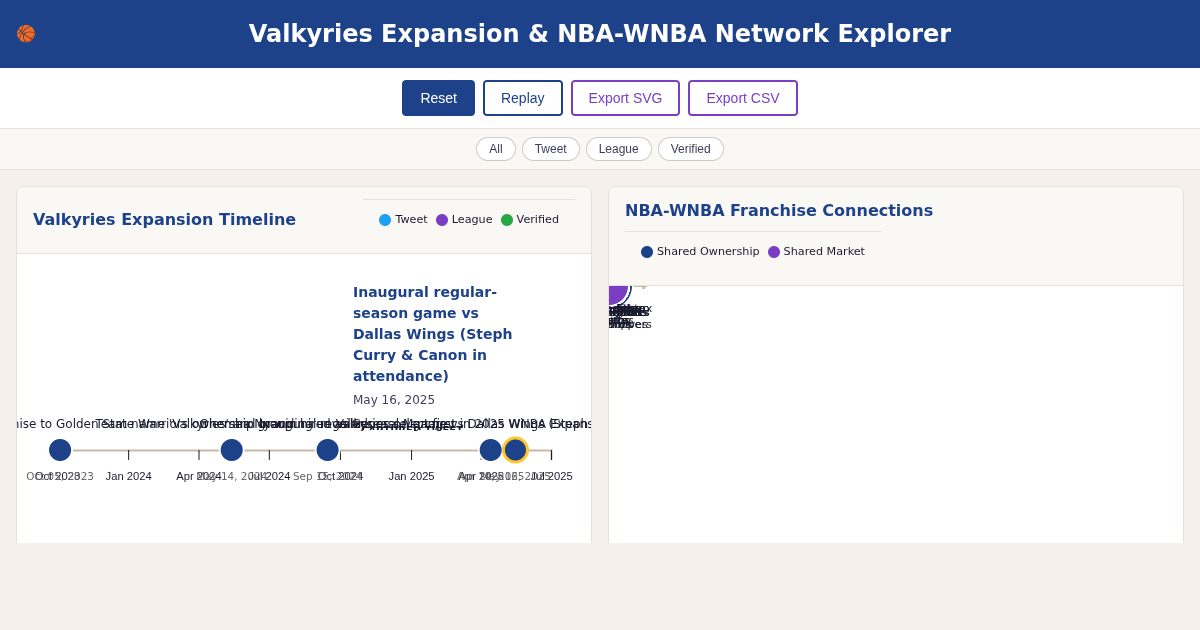This screenshot has height=630, width=1200.
Task: Filter events by League chip
Action: coord(619,149)
